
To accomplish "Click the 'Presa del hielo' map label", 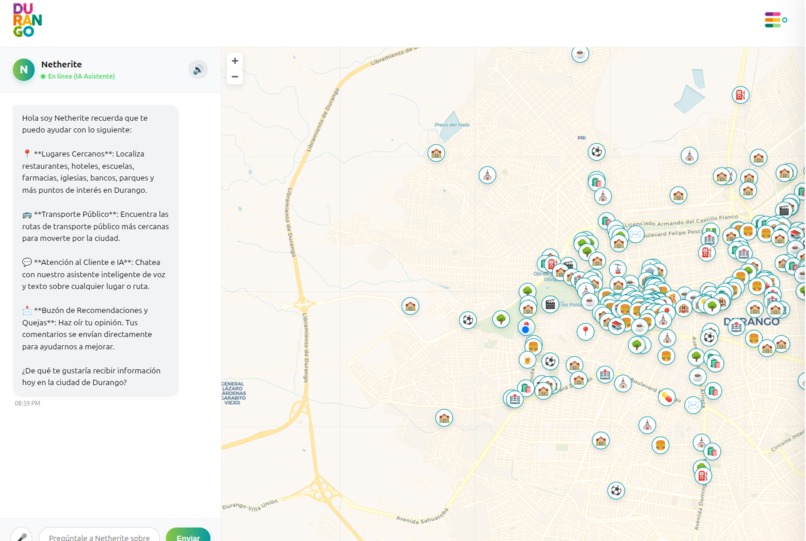I will click(452, 125).
